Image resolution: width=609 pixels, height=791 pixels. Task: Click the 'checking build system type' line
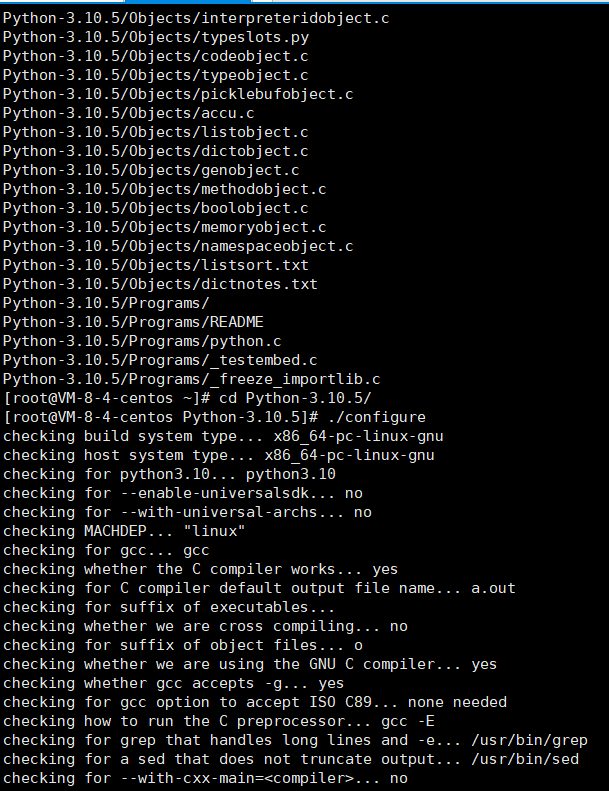[x=223, y=436]
